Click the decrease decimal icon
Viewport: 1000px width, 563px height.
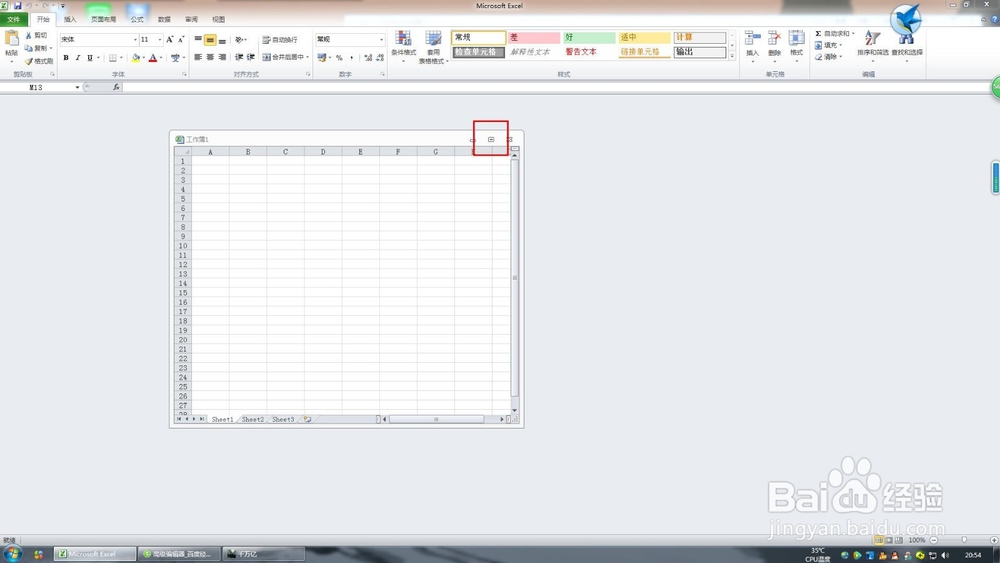coord(380,57)
